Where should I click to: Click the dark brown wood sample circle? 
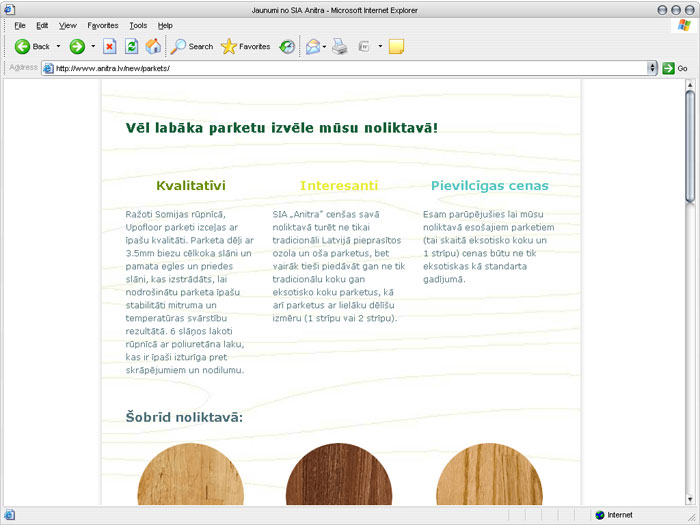click(x=339, y=474)
